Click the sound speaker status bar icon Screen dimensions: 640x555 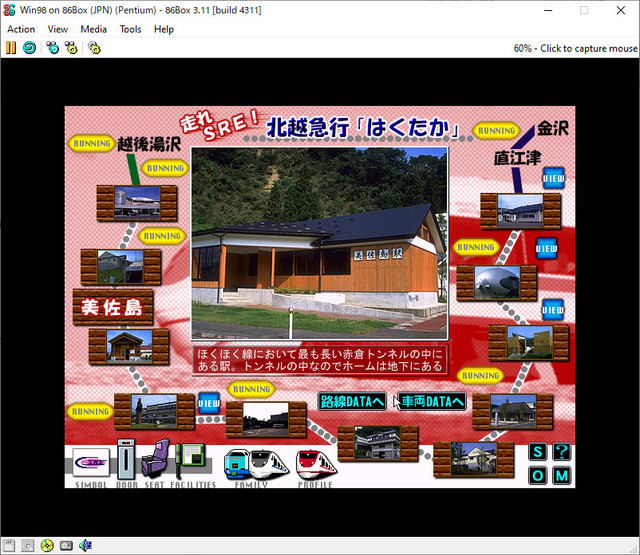click(85, 545)
